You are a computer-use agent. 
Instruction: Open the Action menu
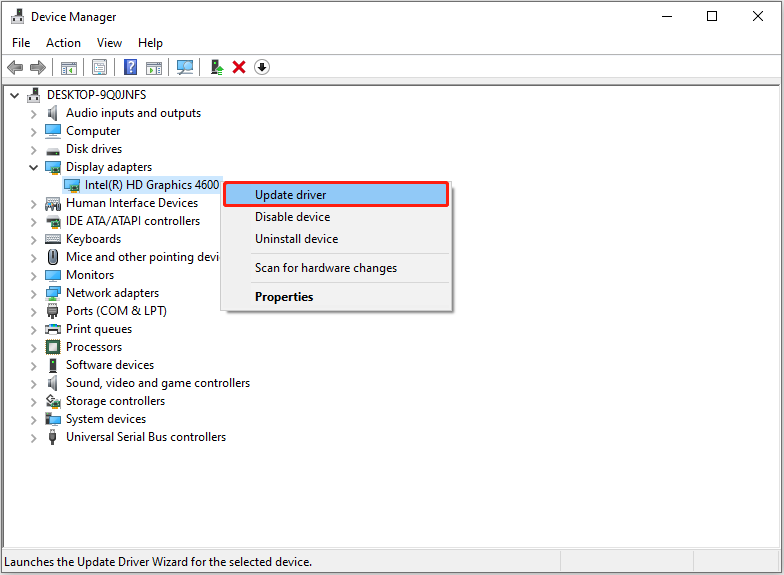pos(64,43)
